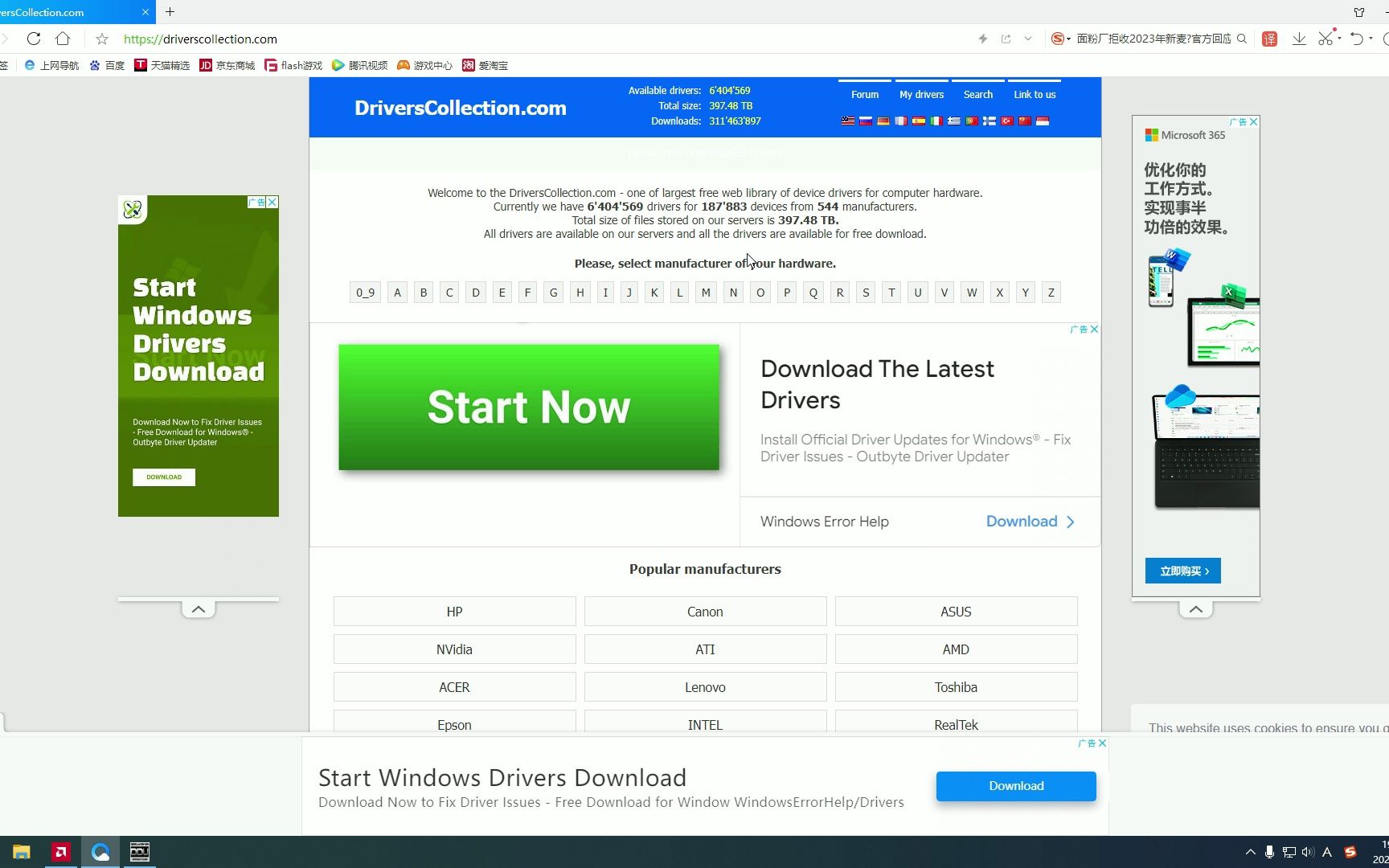Click the DriversCollection.com site logo
The width and height of the screenshot is (1389, 868).
[461, 108]
